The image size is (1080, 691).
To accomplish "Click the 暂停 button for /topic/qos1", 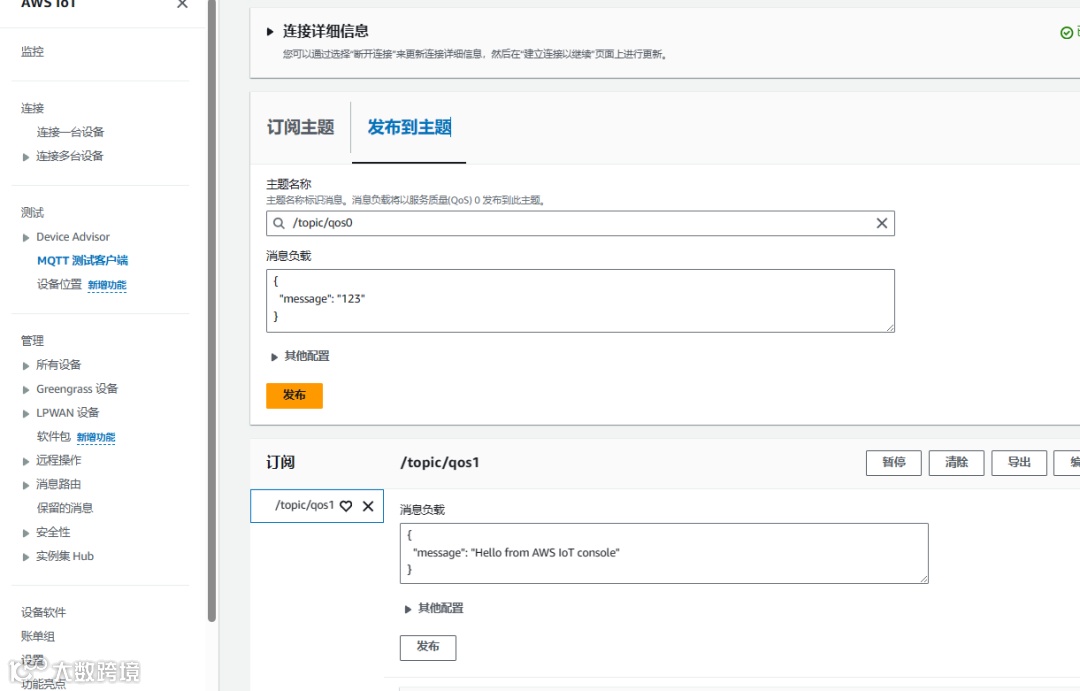I will click(x=893, y=462).
